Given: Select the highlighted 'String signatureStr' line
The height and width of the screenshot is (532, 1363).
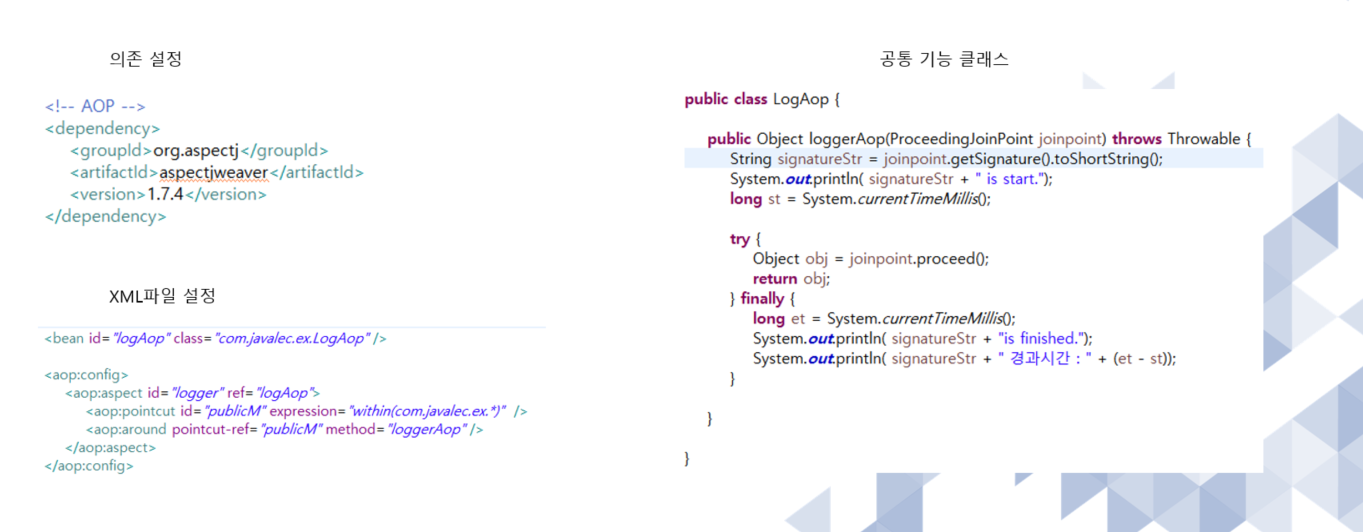Looking at the screenshot, I should pyautogui.click(x=946, y=159).
